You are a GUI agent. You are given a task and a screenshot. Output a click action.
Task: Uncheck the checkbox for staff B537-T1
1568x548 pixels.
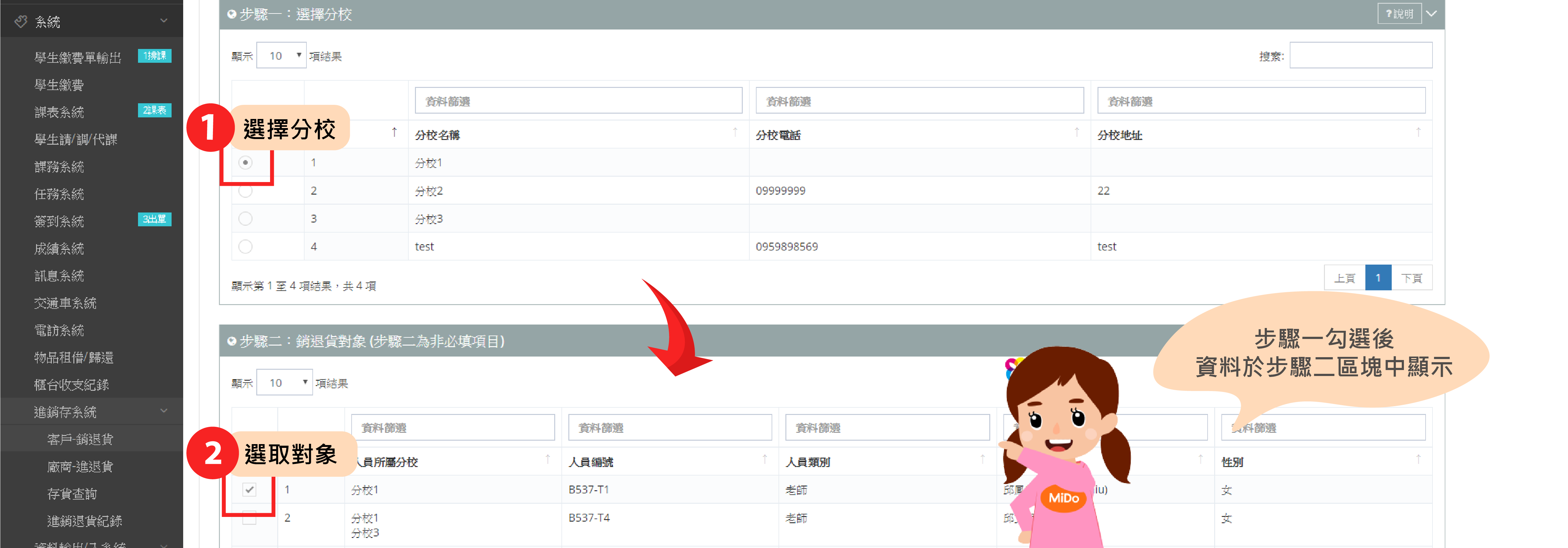(249, 490)
